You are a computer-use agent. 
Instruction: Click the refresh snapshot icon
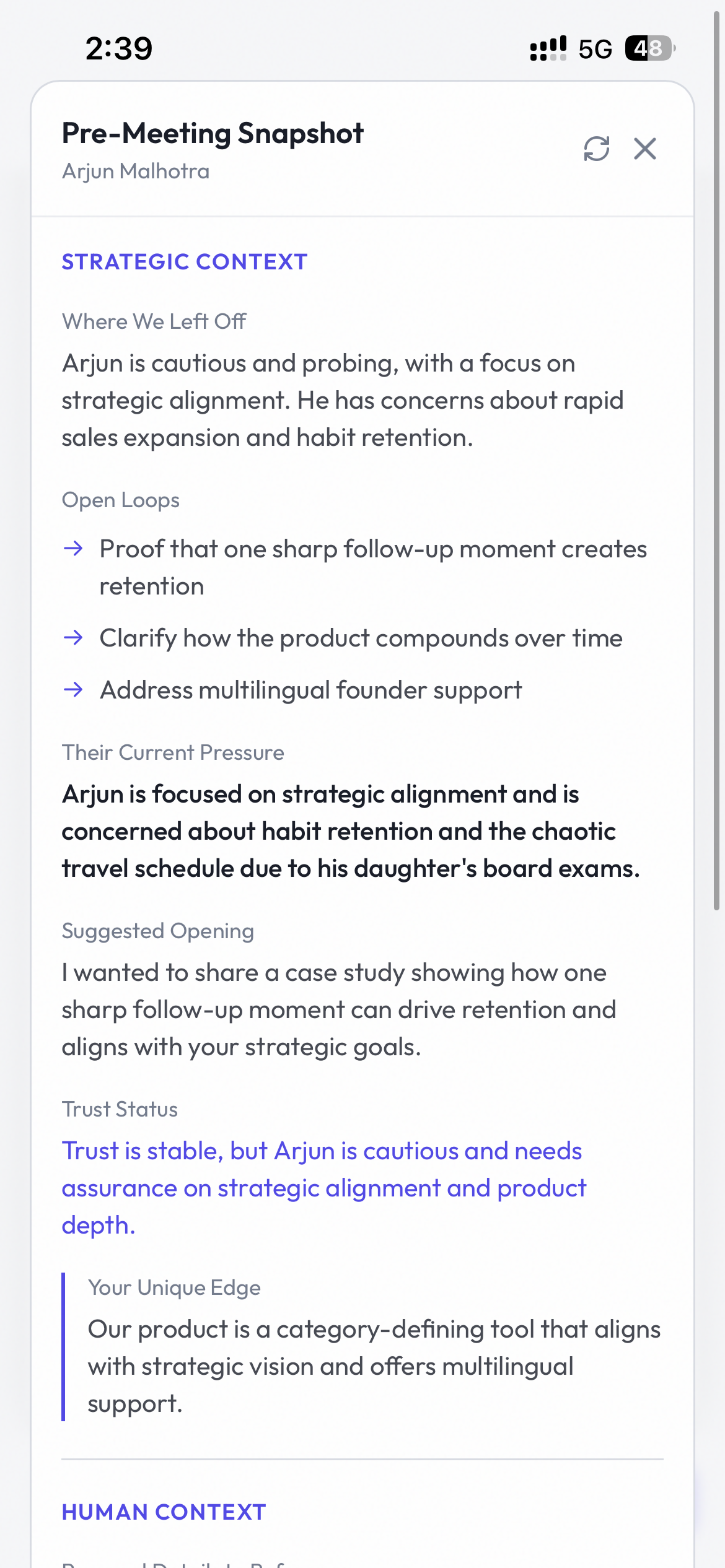596,149
